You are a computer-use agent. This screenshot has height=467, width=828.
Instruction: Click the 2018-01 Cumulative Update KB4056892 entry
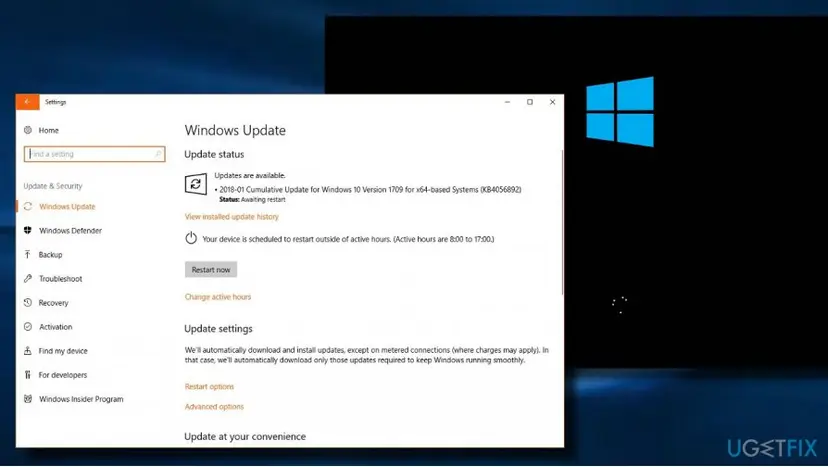(x=370, y=189)
